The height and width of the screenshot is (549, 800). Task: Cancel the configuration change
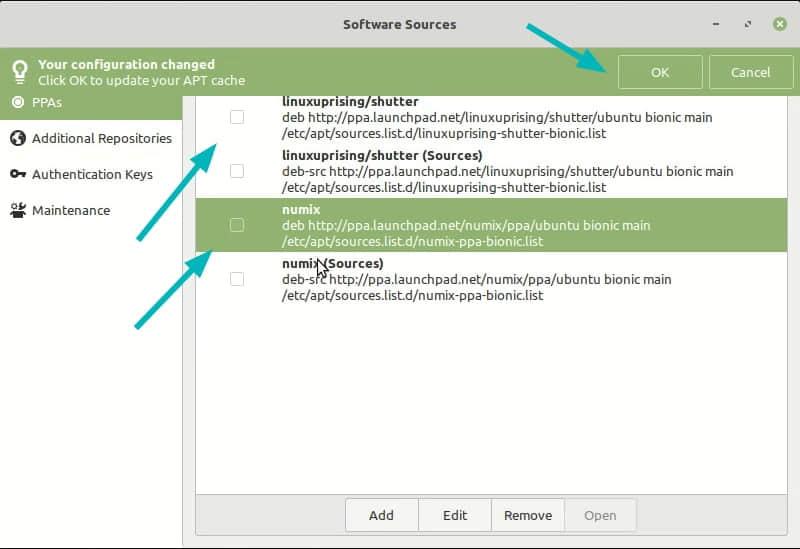750,72
